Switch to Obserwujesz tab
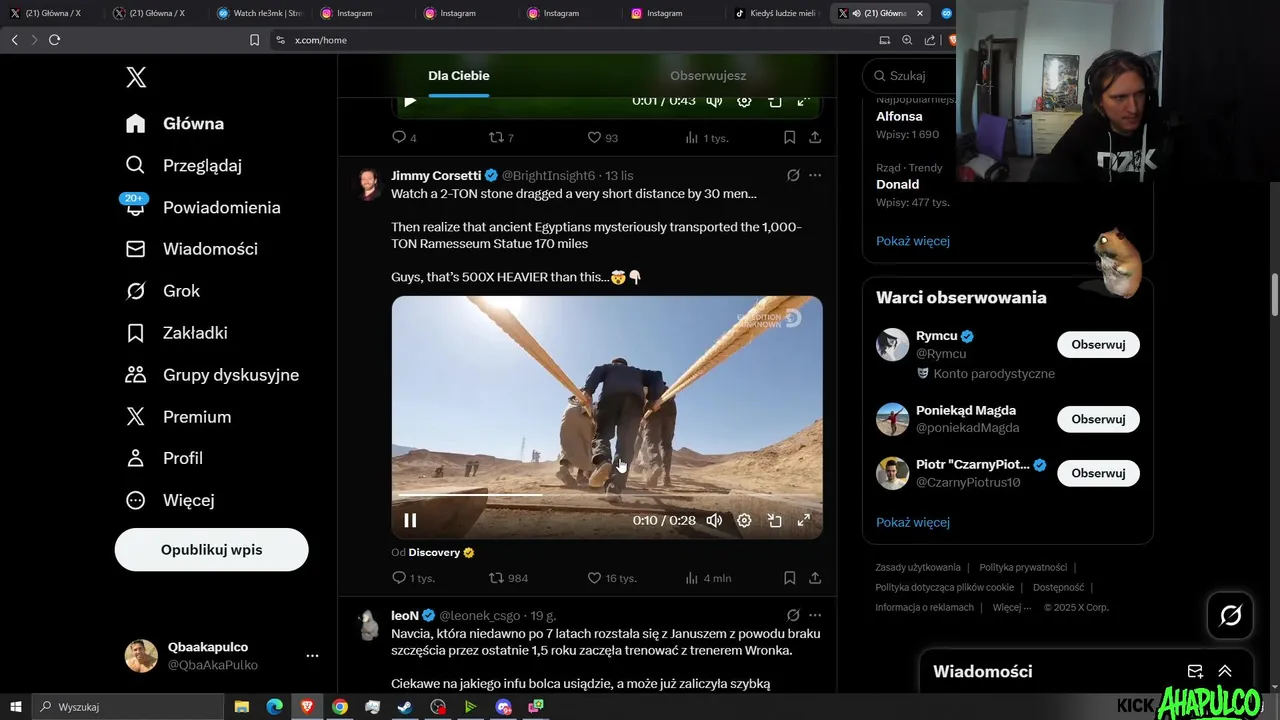1280x720 pixels. [708, 76]
